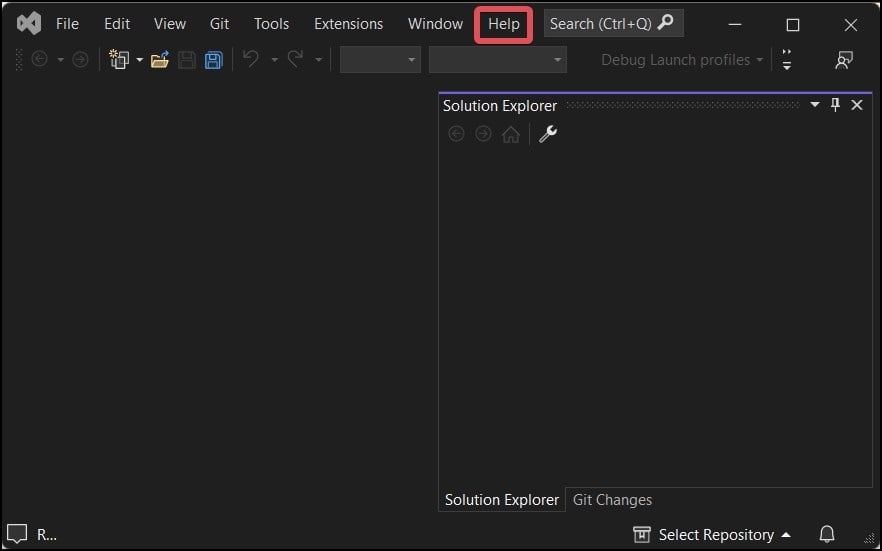Minimize the Visual Studio window
This screenshot has height=551, width=882.
(x=735, y=24)
